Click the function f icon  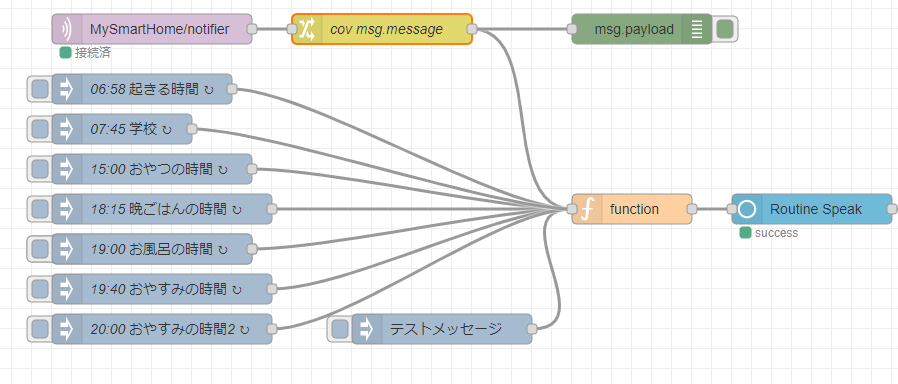coord(587,209)
